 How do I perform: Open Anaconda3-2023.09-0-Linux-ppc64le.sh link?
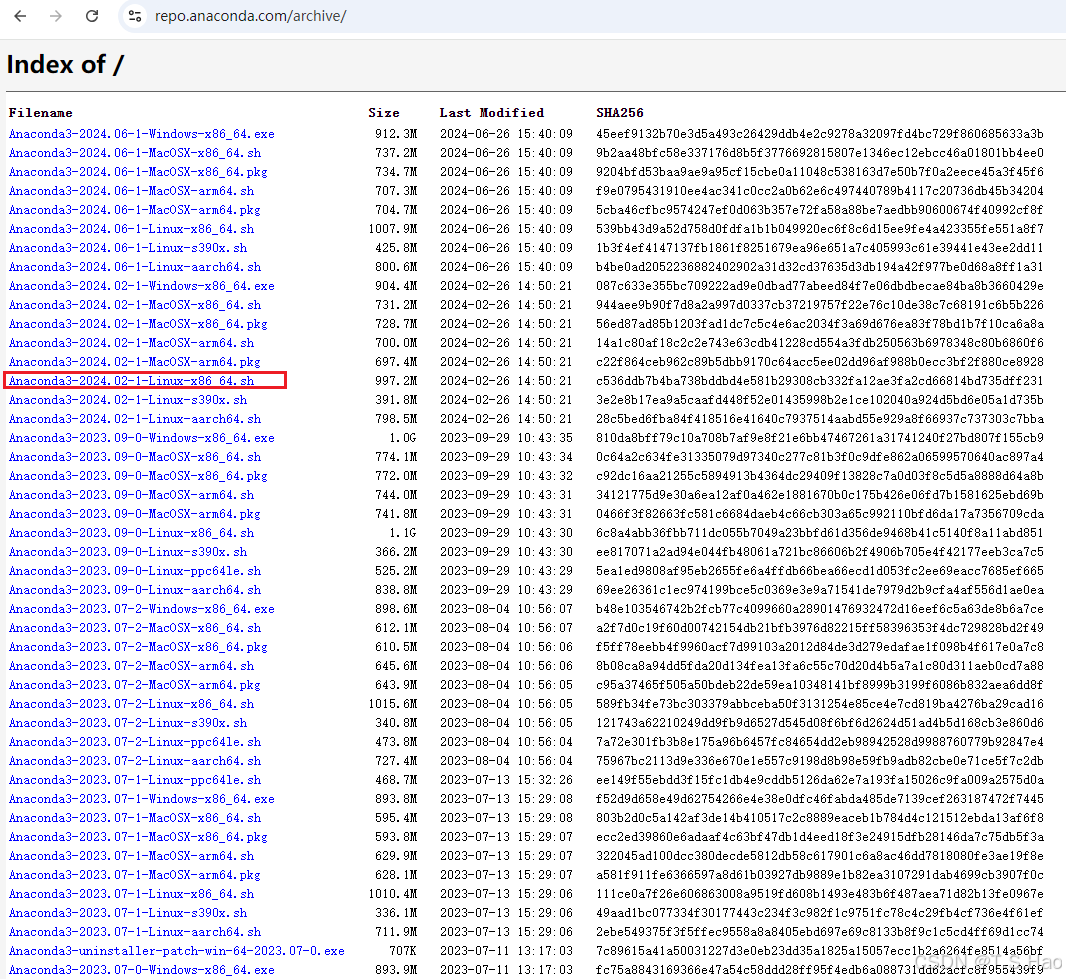tap(135, 572)
